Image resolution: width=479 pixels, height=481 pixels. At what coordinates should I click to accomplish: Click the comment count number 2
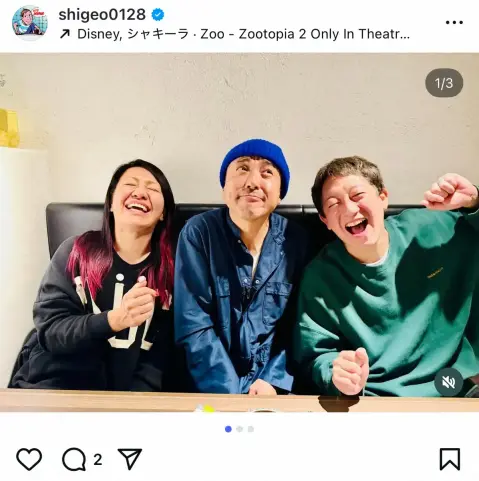[98, 460]
